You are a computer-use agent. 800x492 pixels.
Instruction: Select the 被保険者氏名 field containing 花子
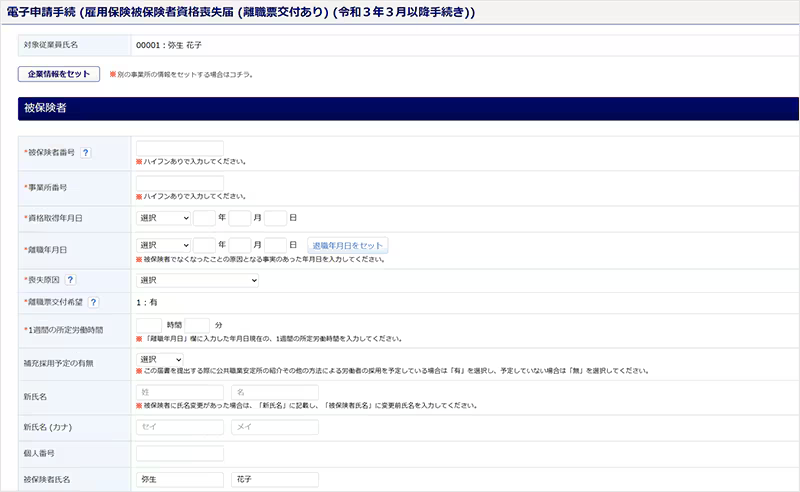274,480
